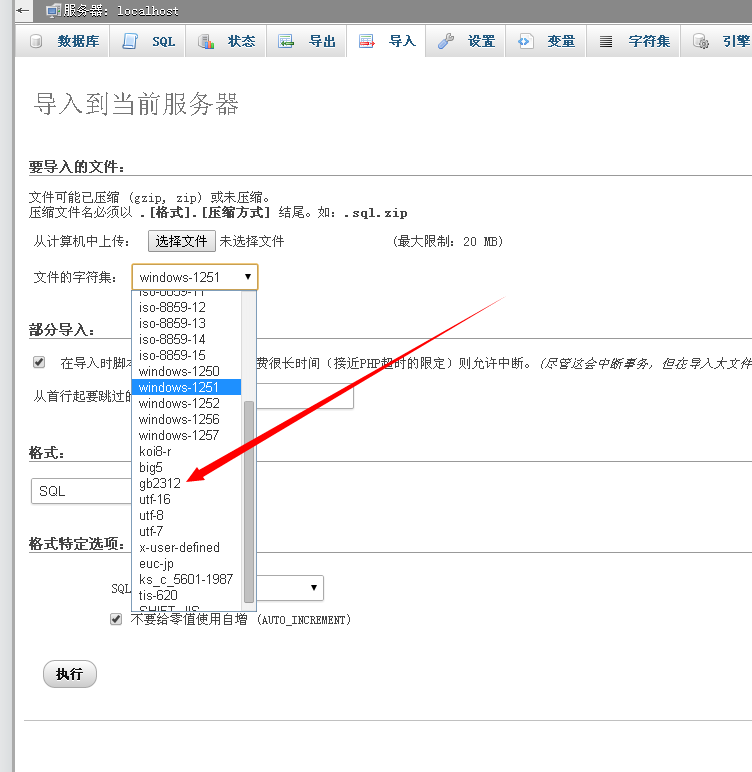Click the export icon
752x772 pixels.
click(286, 42)
